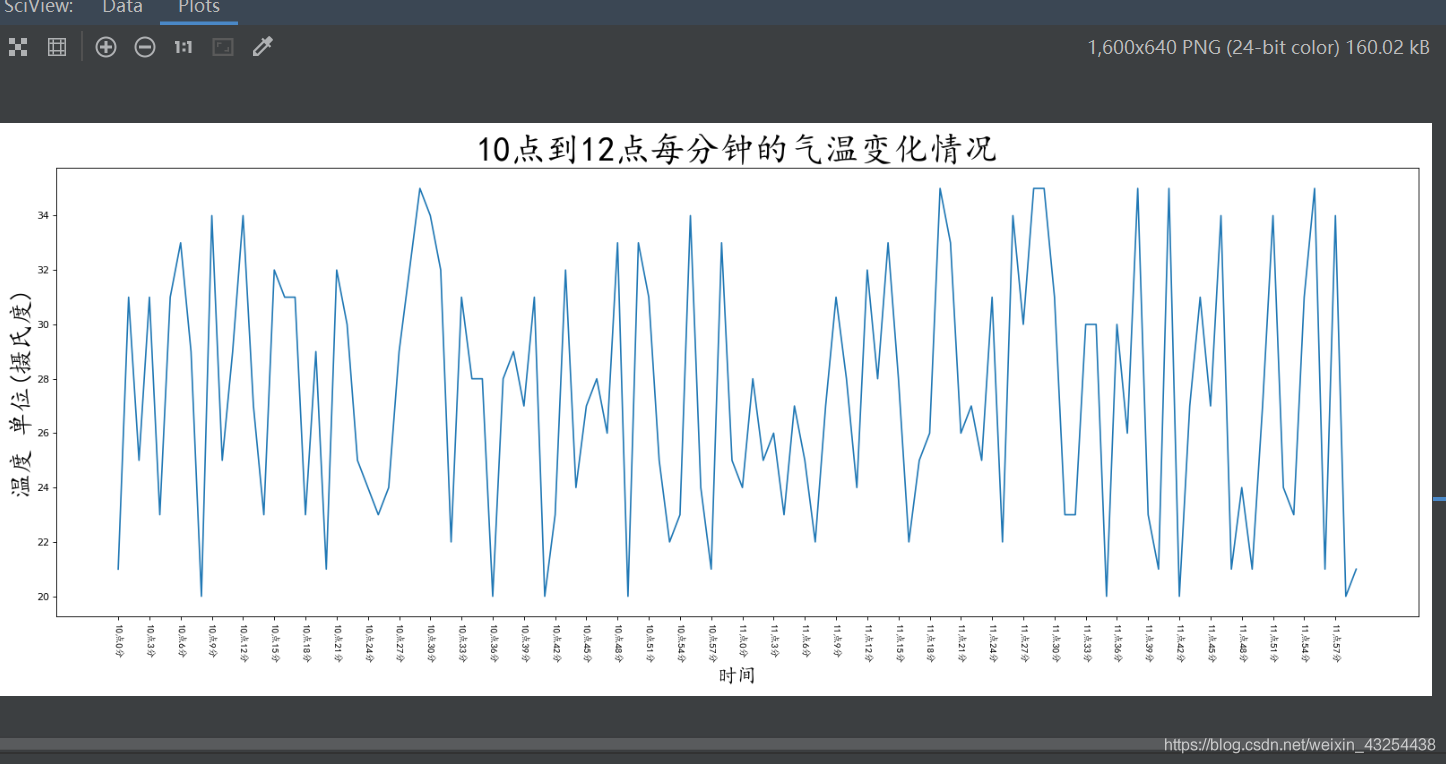Viewport: 1446px width, 764px height.
Task: Click the y-axis label '温度 单位(摄氏度)'
Action: pyautogui.click(x=20, y=395)
